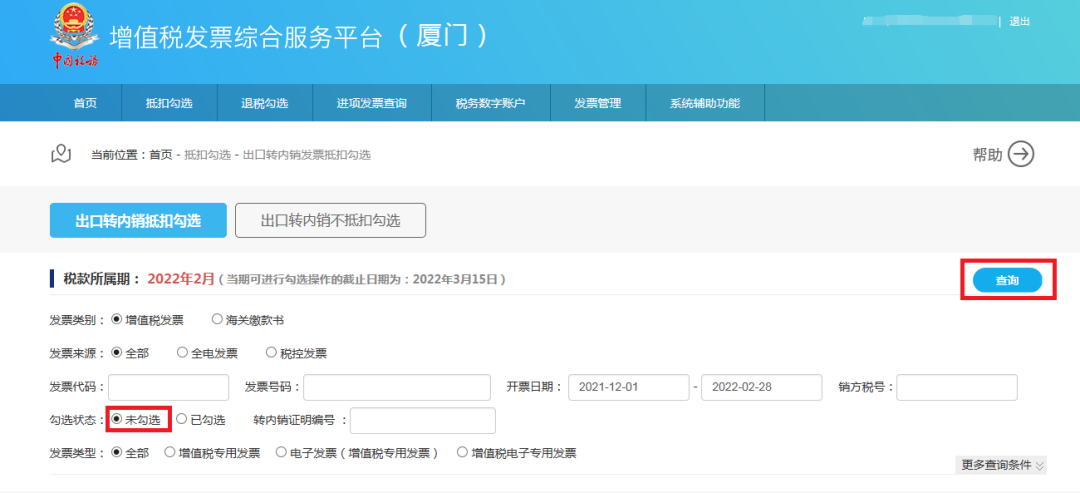Select 全电发票 as invoice source
1080x493 pixels.
(x=182, y=353)
